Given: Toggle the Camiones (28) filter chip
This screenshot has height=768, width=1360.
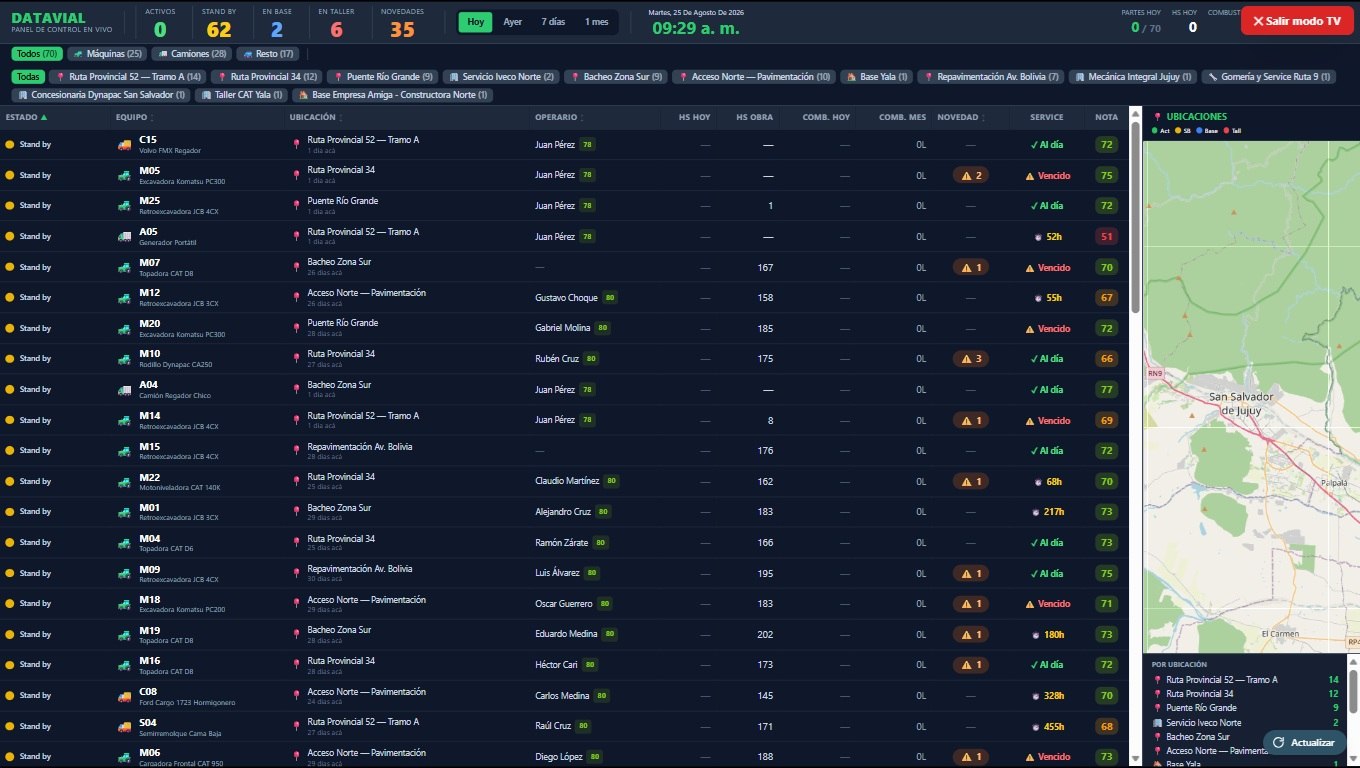Looking at the screenshot, I should pyautogui.click(x=192, y=54).
